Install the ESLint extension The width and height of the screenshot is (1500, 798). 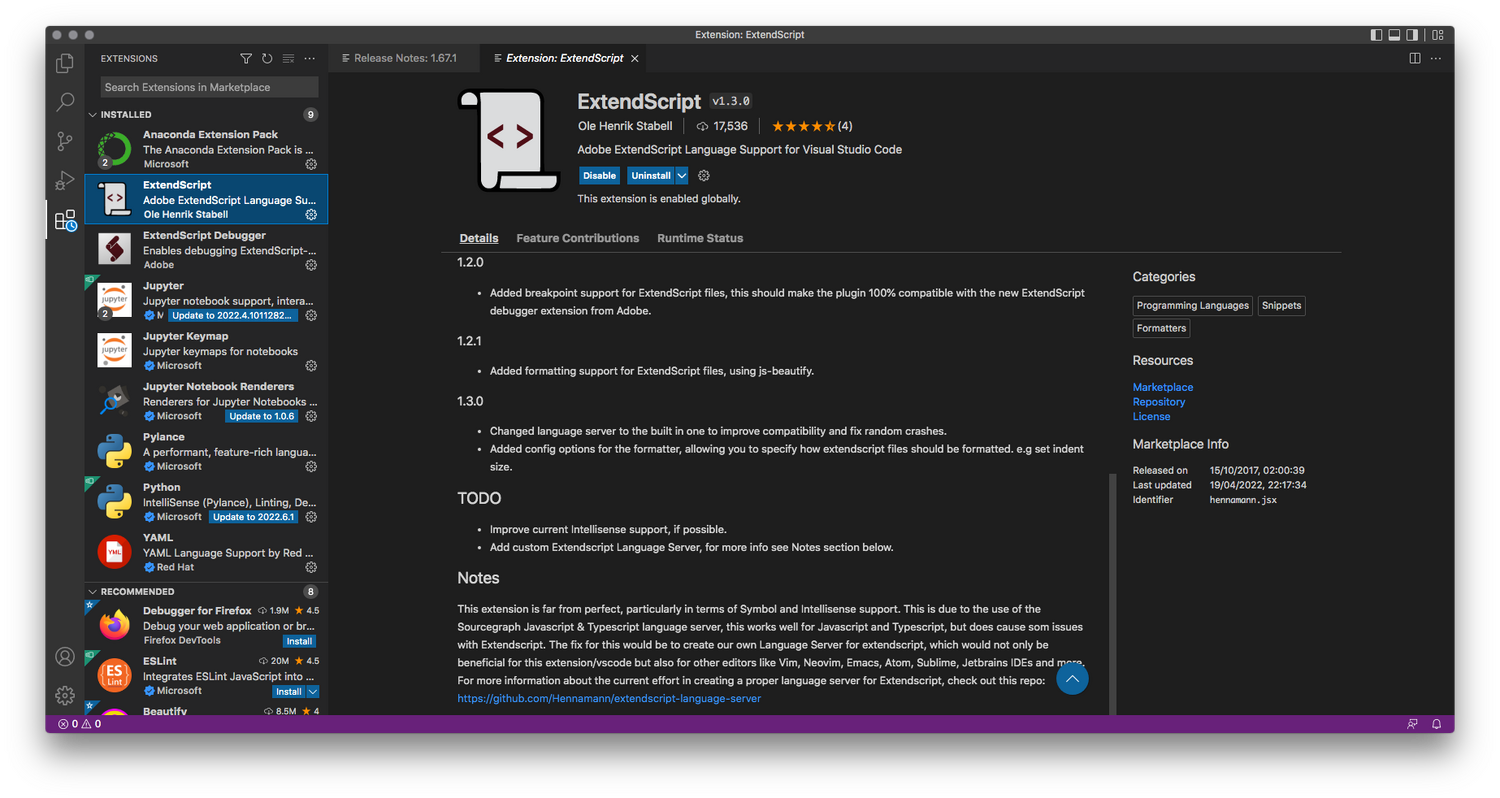coord(289,692)
